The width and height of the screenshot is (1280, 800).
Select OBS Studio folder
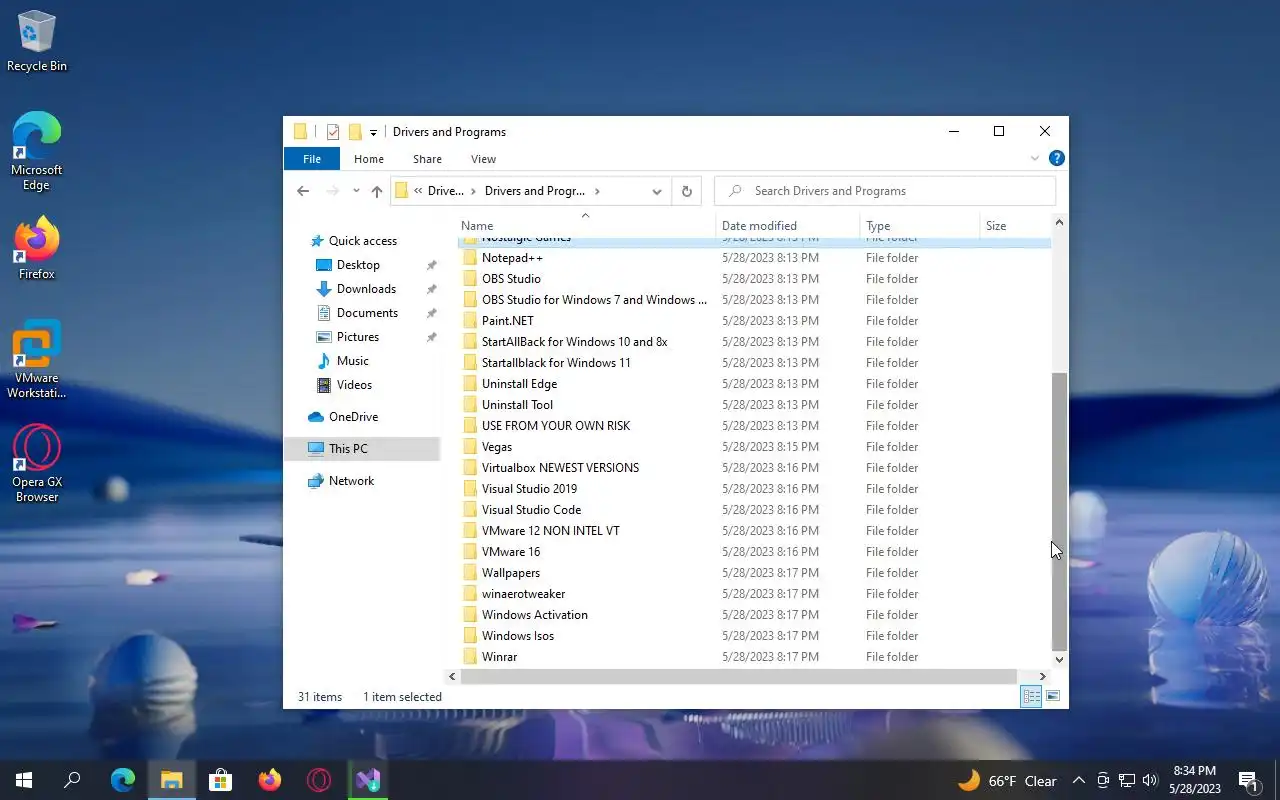point(511,279)
